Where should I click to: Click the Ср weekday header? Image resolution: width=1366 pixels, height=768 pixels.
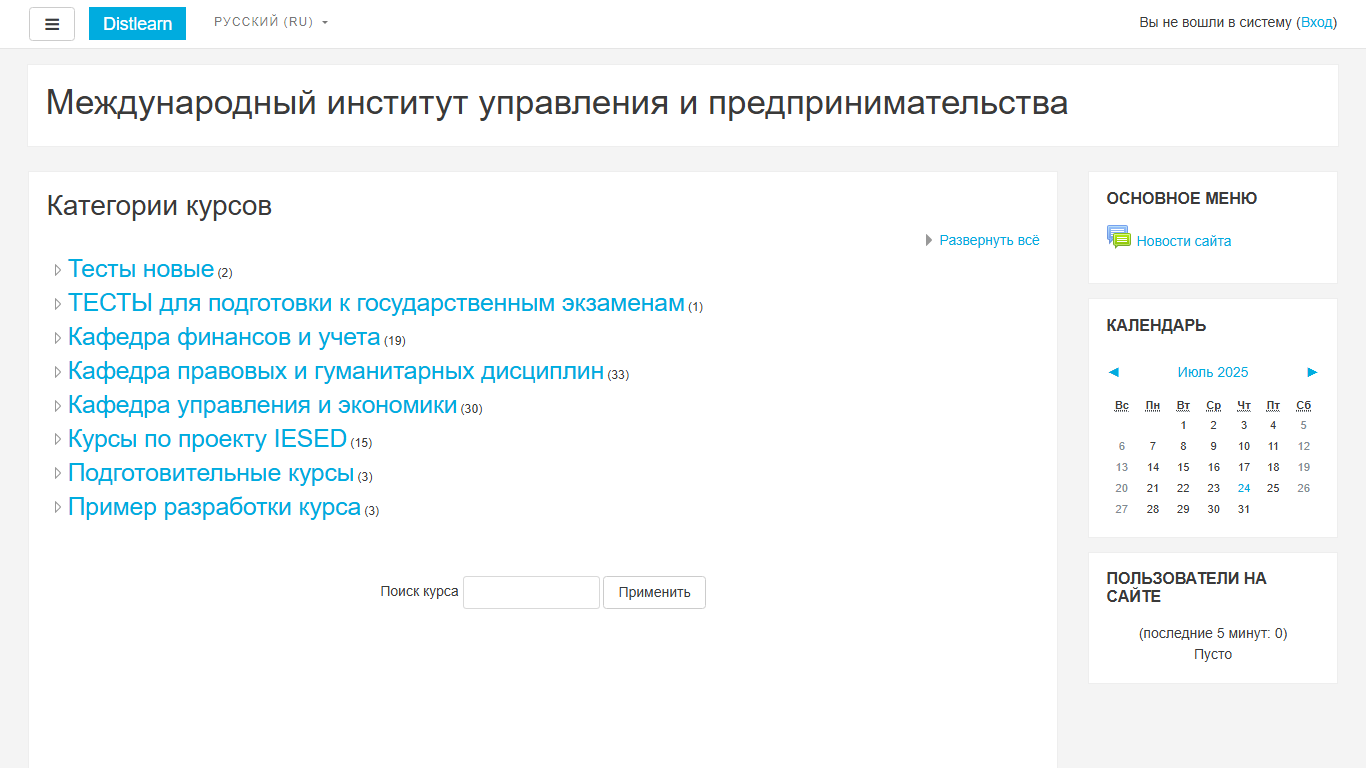[1213, 405]
